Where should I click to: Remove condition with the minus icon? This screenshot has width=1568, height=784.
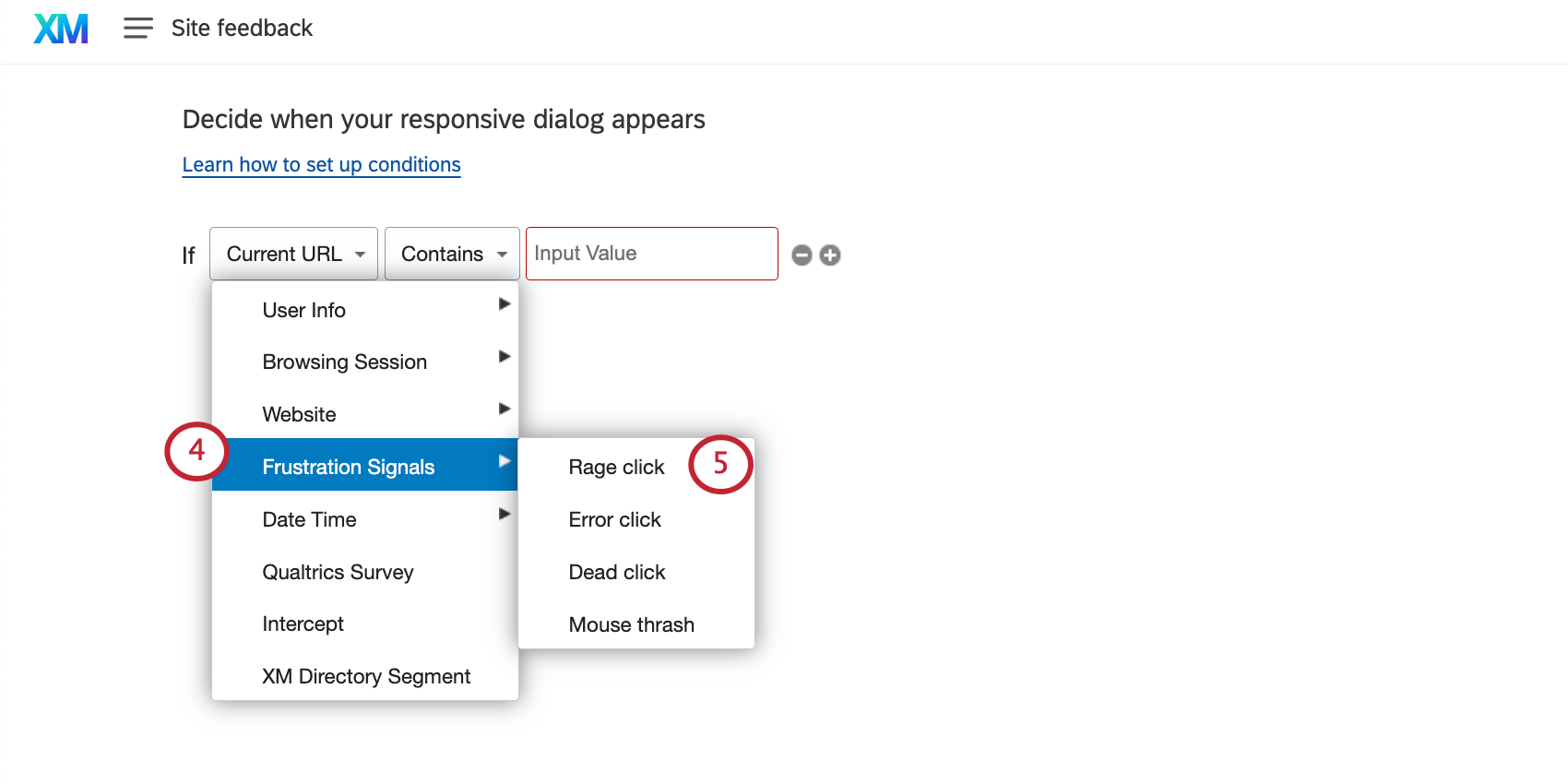(x=802, y=255)
